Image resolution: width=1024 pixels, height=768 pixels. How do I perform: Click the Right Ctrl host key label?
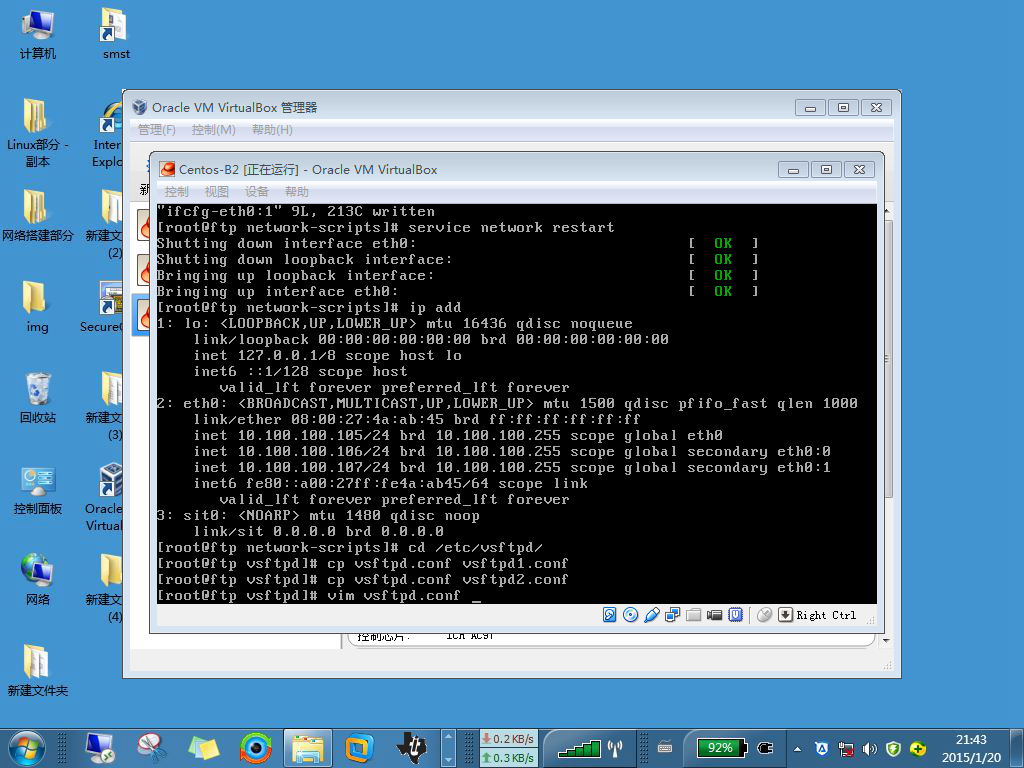(x=826, y=615)
